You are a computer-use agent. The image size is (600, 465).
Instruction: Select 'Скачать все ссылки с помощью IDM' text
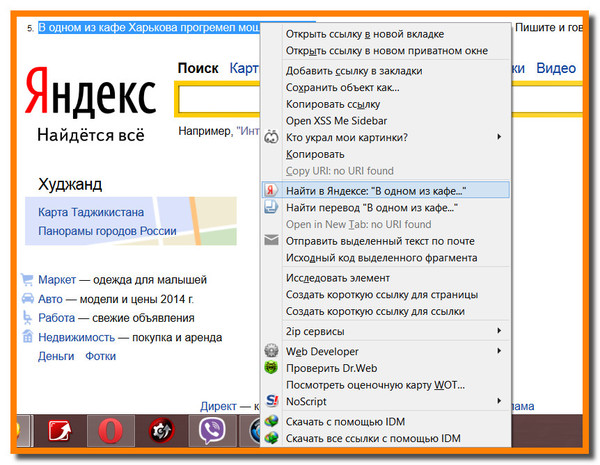point(373,438)
